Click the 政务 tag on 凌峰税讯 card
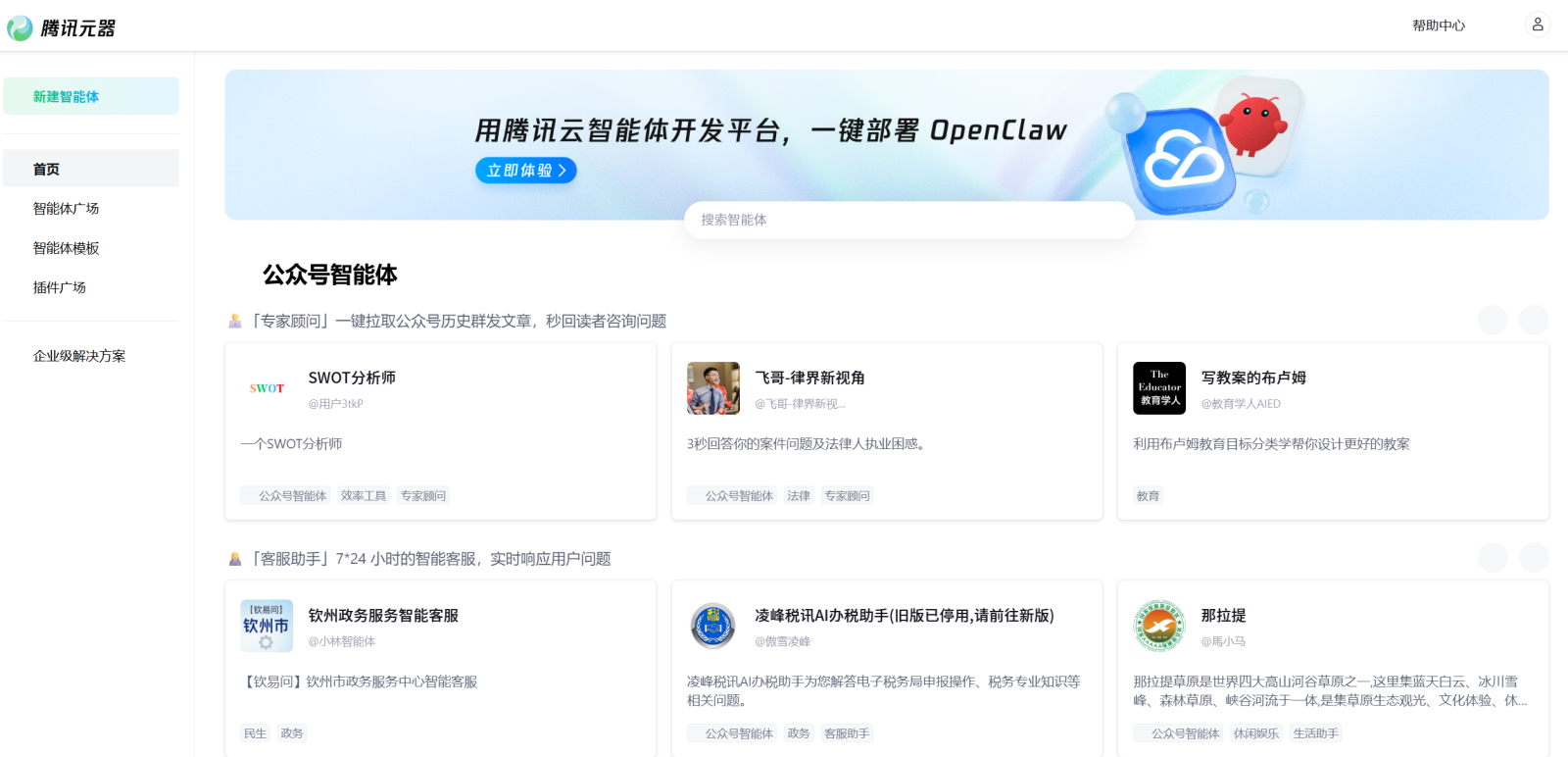 pos(799,733)
